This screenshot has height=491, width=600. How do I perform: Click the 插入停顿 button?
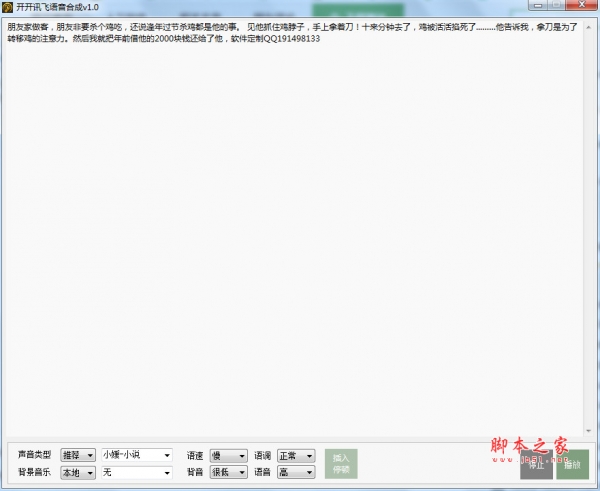[341, 464]
